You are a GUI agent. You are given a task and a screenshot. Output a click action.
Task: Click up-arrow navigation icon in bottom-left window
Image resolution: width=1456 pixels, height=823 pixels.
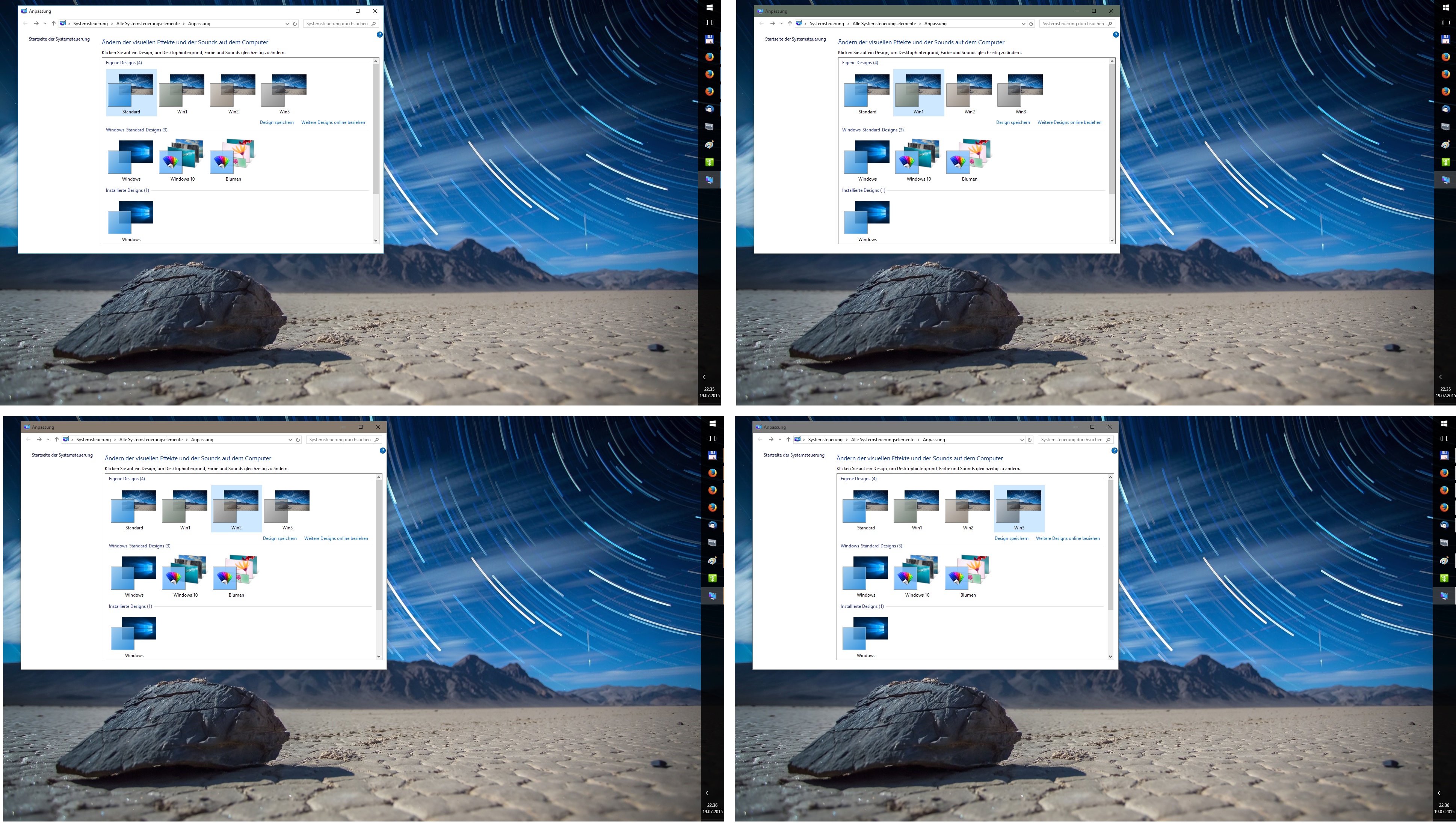(57, 439)
